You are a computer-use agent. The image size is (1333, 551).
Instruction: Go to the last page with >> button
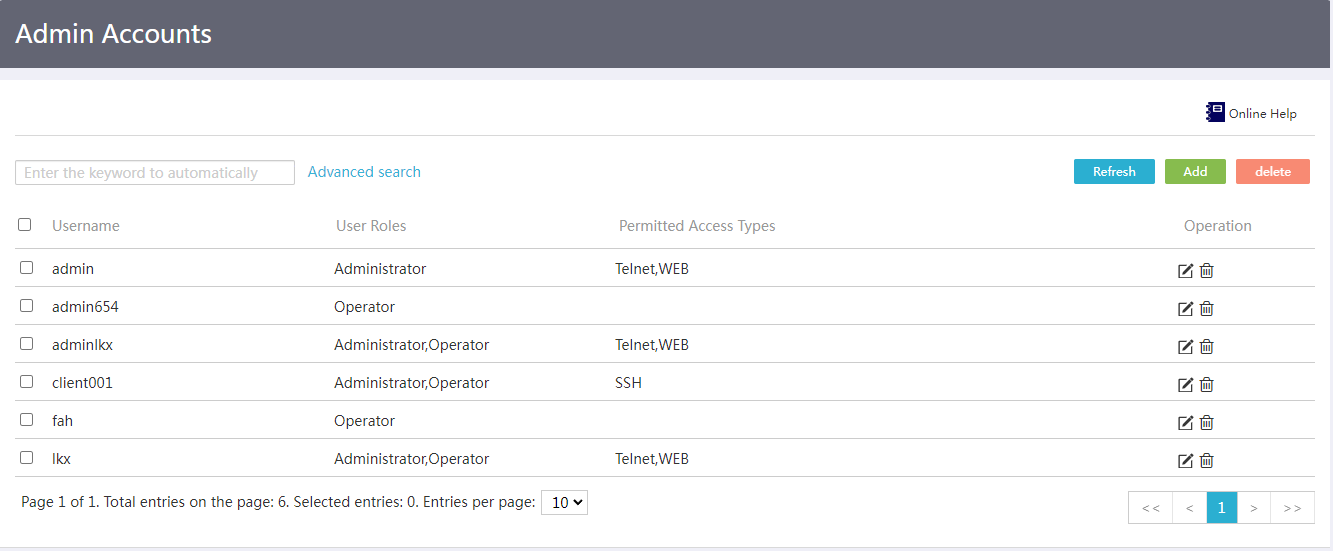(1292, 508)
